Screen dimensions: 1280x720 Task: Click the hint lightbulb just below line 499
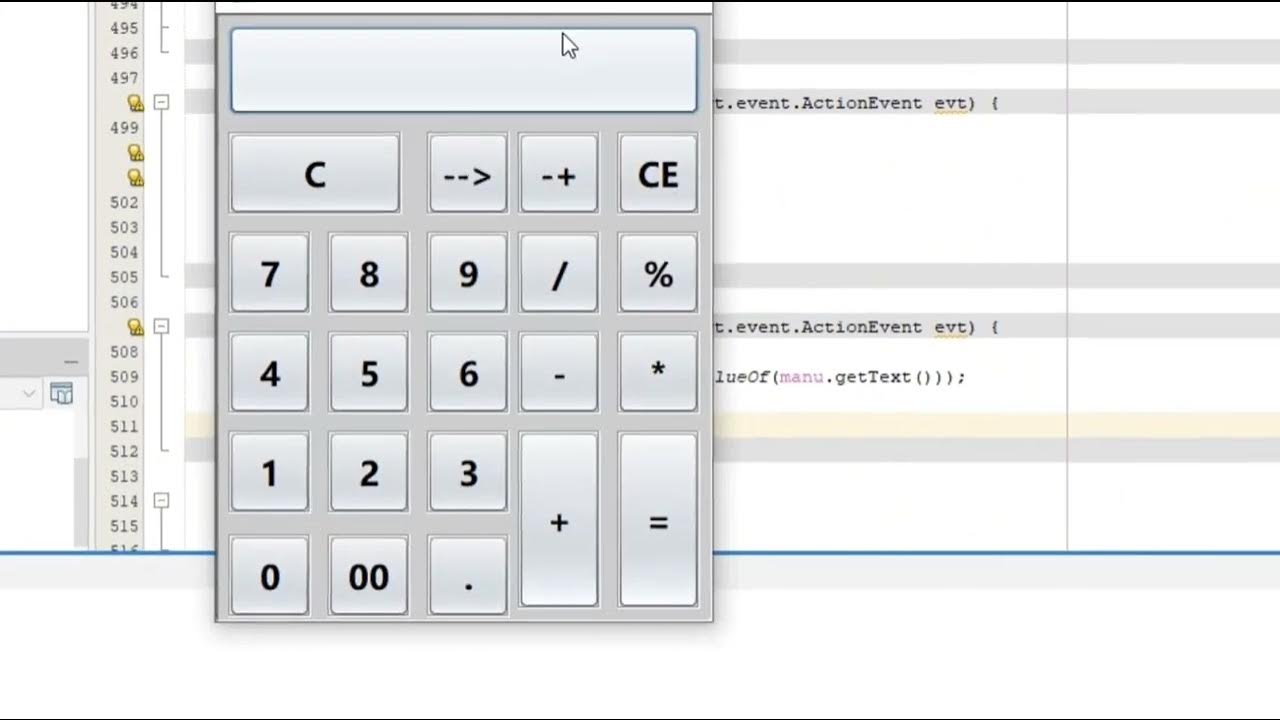(136, 153)
